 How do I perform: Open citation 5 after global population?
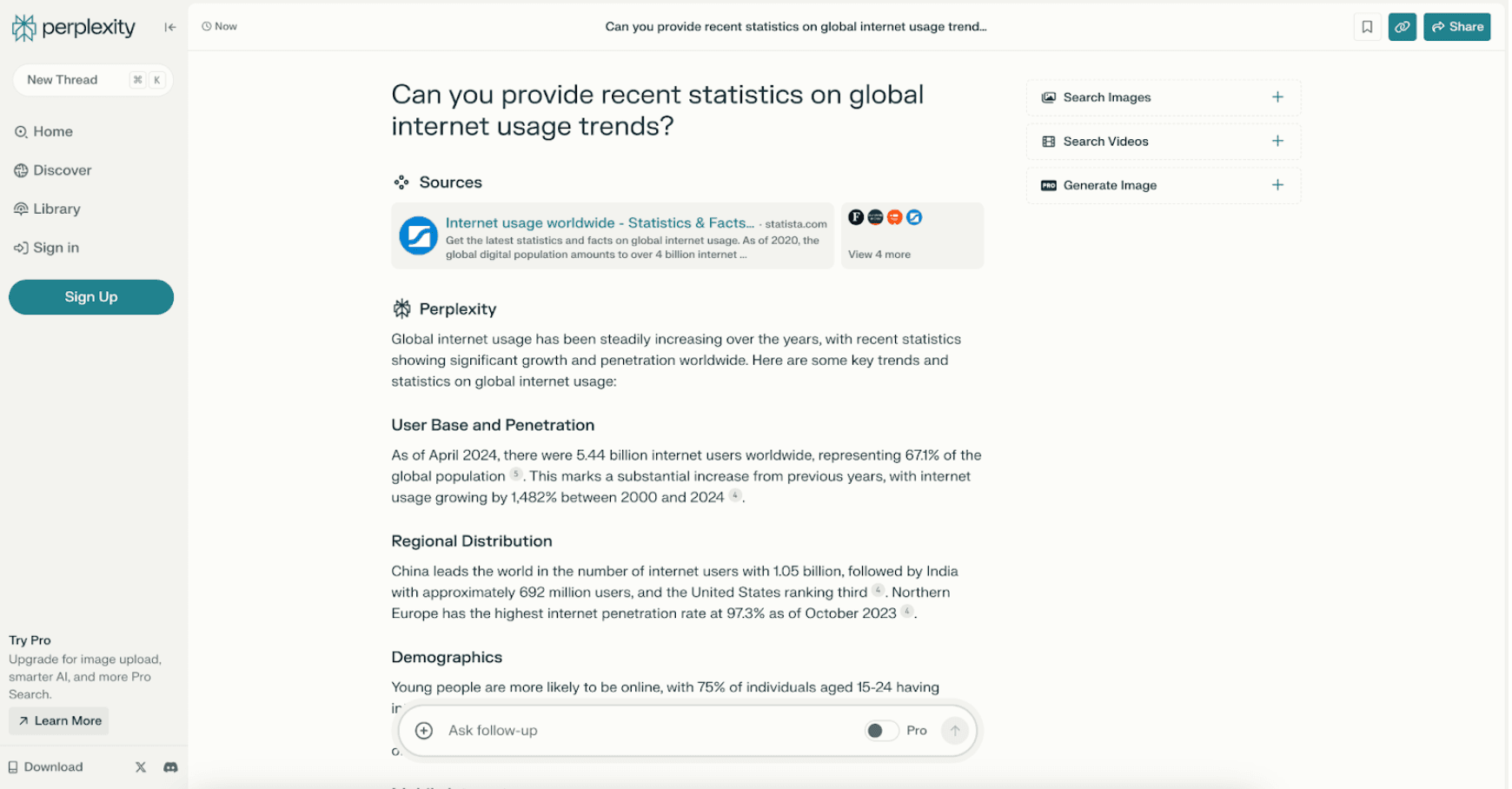point(516,474)
